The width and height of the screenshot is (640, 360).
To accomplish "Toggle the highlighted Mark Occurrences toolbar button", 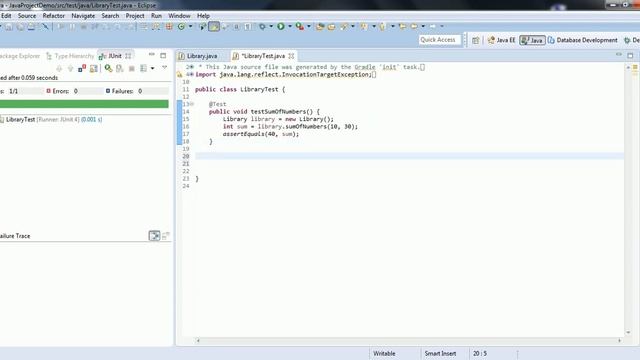I will [214, 27].
